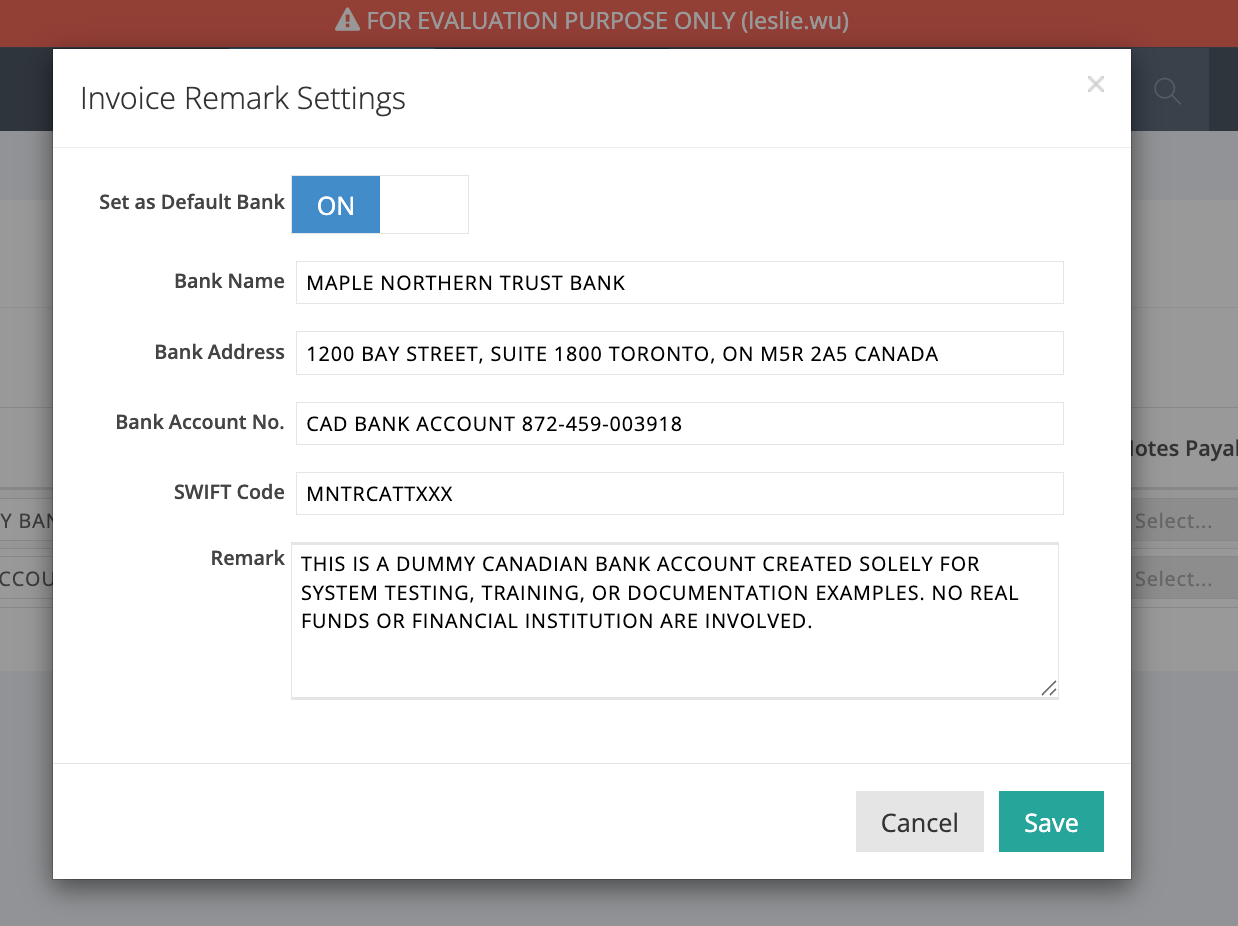Click the Notes Payable column header
The width and height of the screenshot is (1238, 926).
click(x=1192, y=448)
